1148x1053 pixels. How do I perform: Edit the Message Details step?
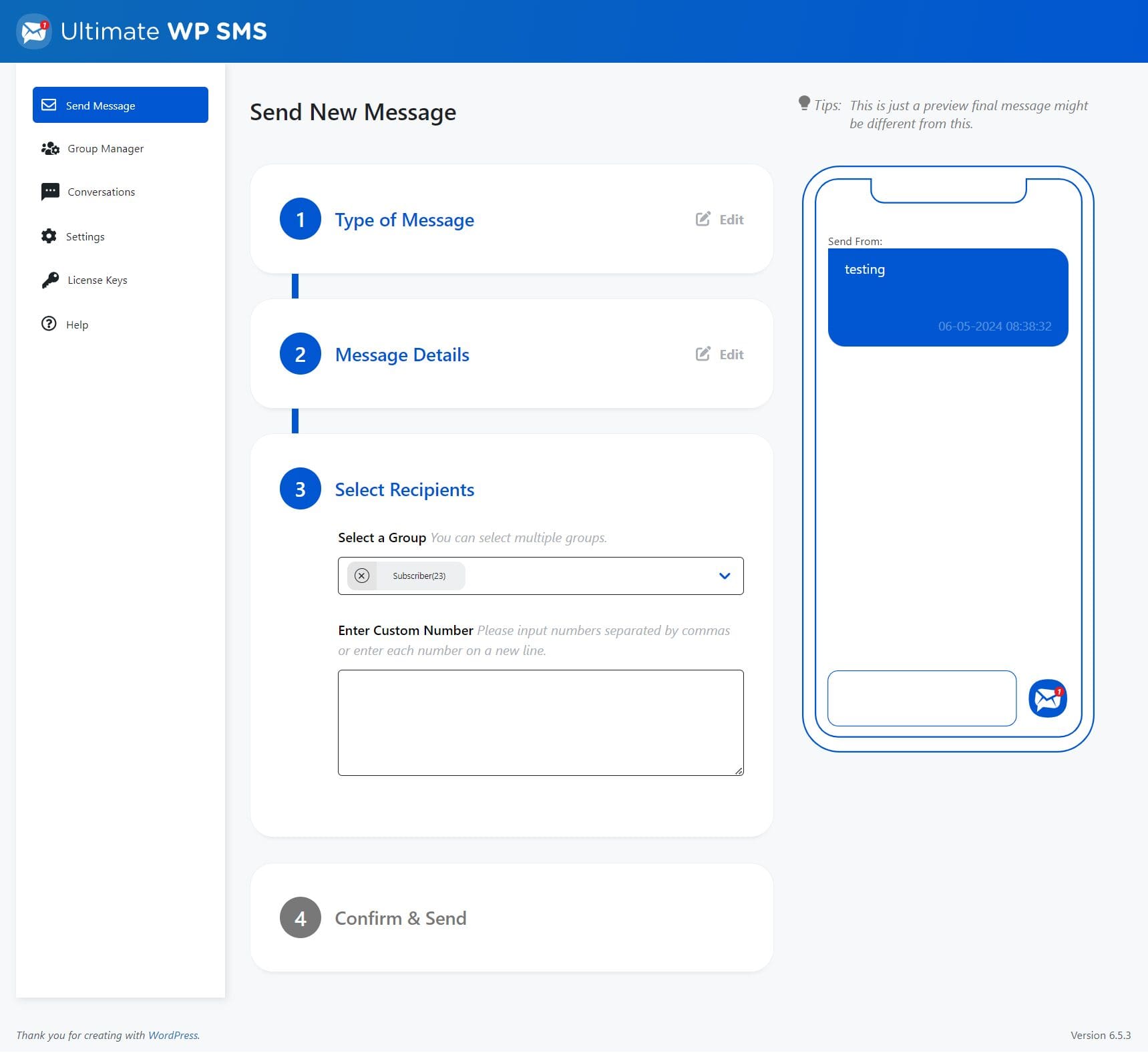click(720, 354)
